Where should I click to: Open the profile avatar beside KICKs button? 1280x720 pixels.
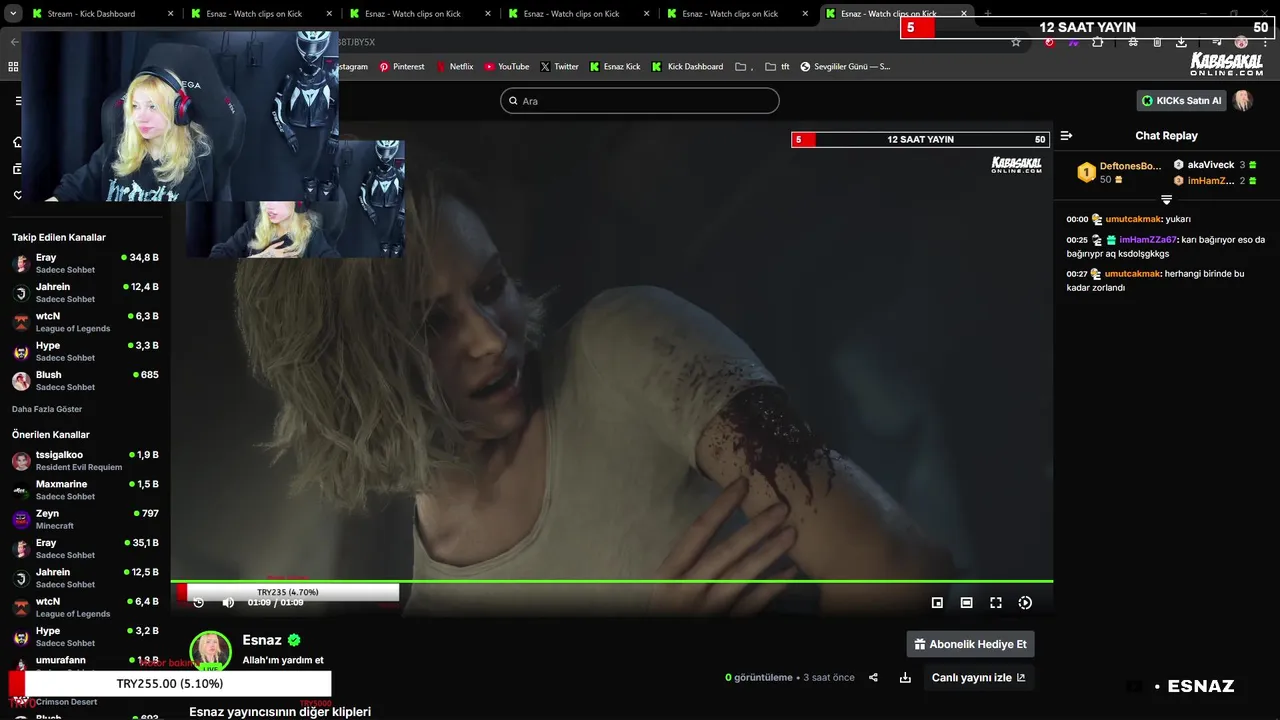(1243, 101)
